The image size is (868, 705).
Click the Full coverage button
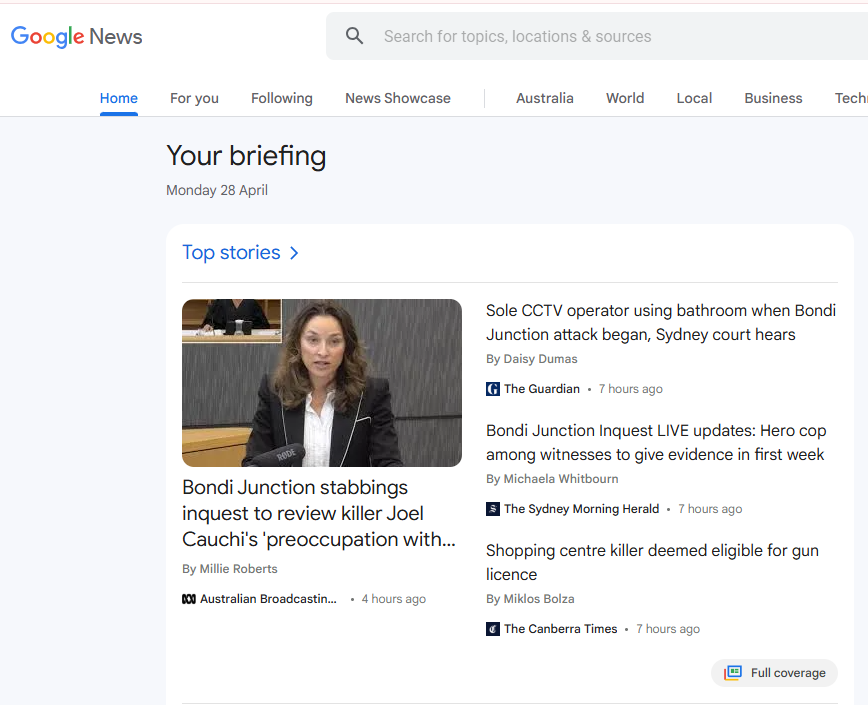[x=774, y=672]
